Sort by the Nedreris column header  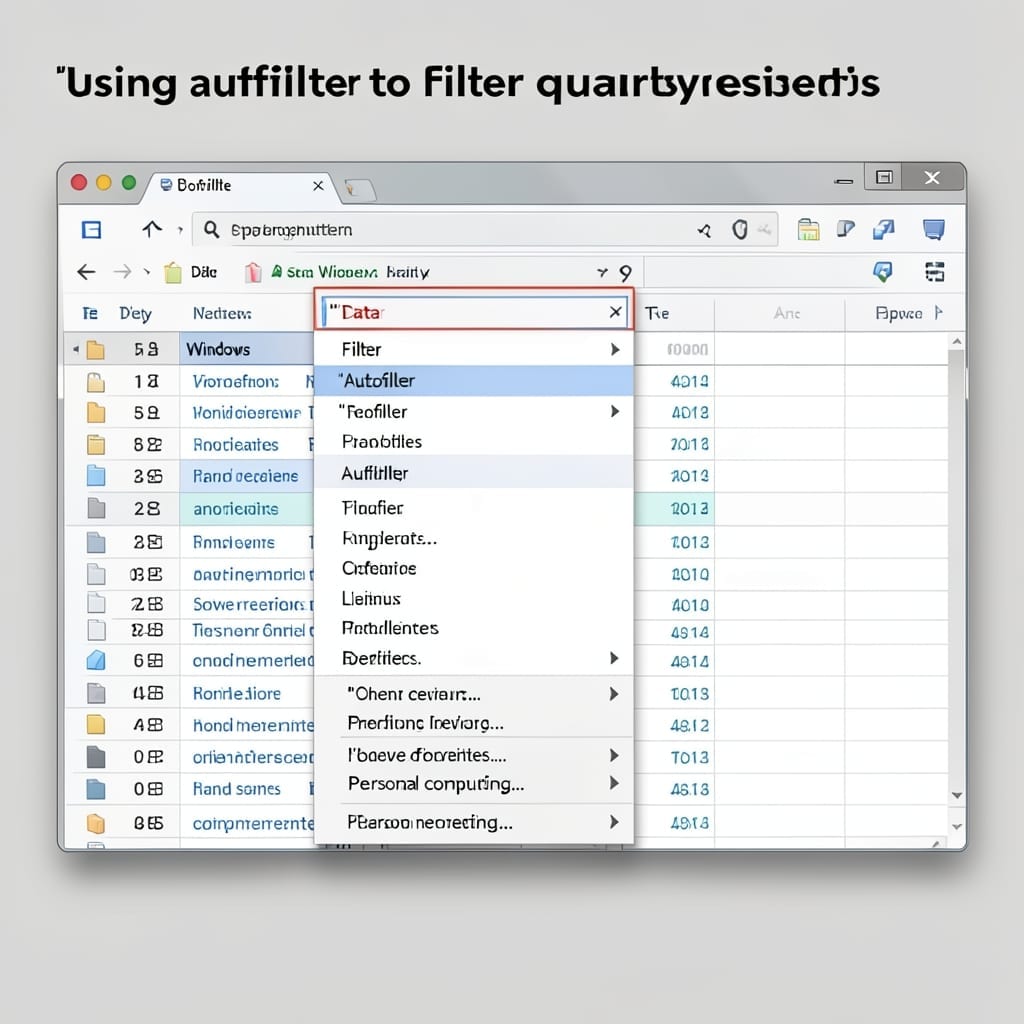222,313
